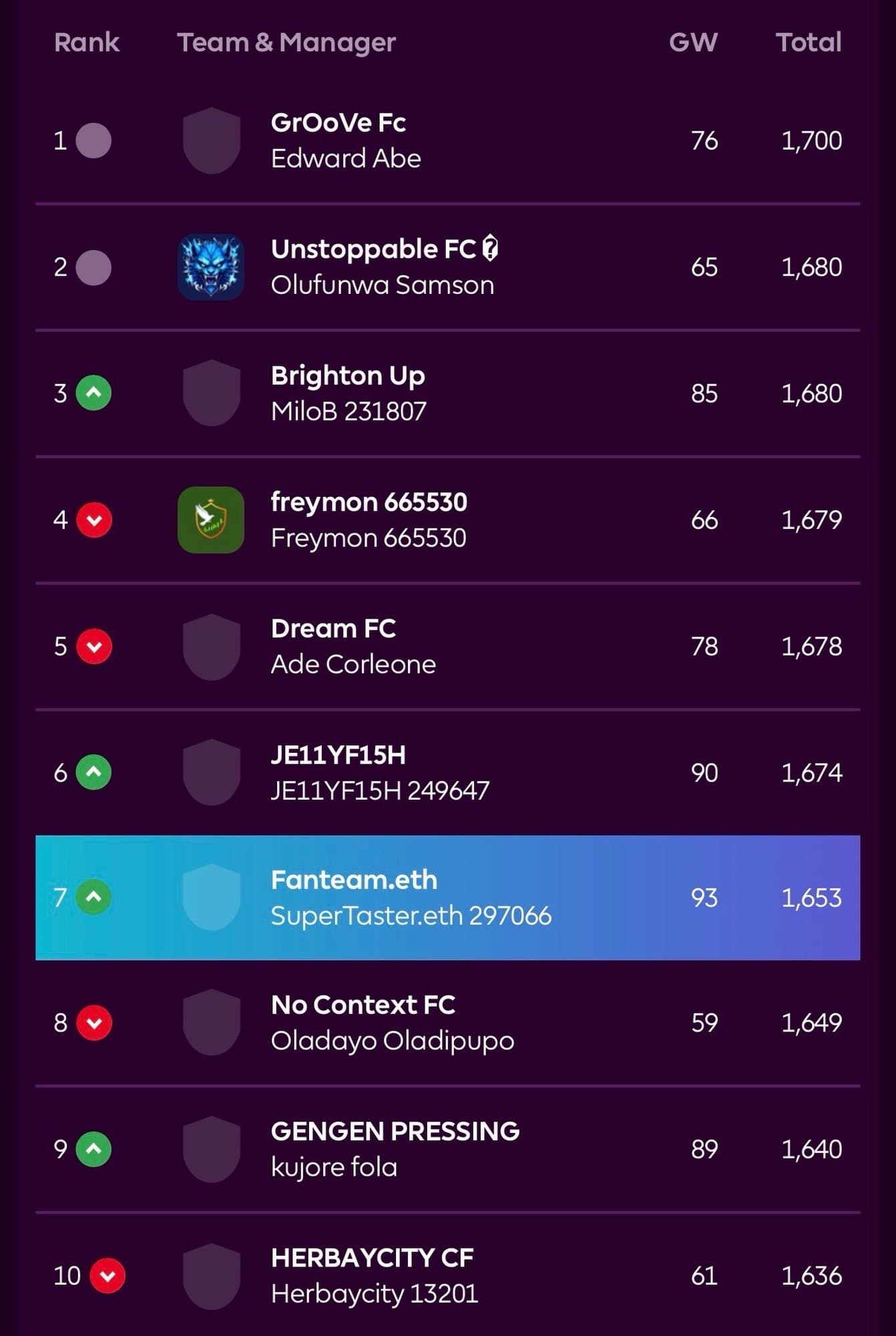Click freymon 665530 green shield badge
The image size is (896, 1336).
pos(211,520)
